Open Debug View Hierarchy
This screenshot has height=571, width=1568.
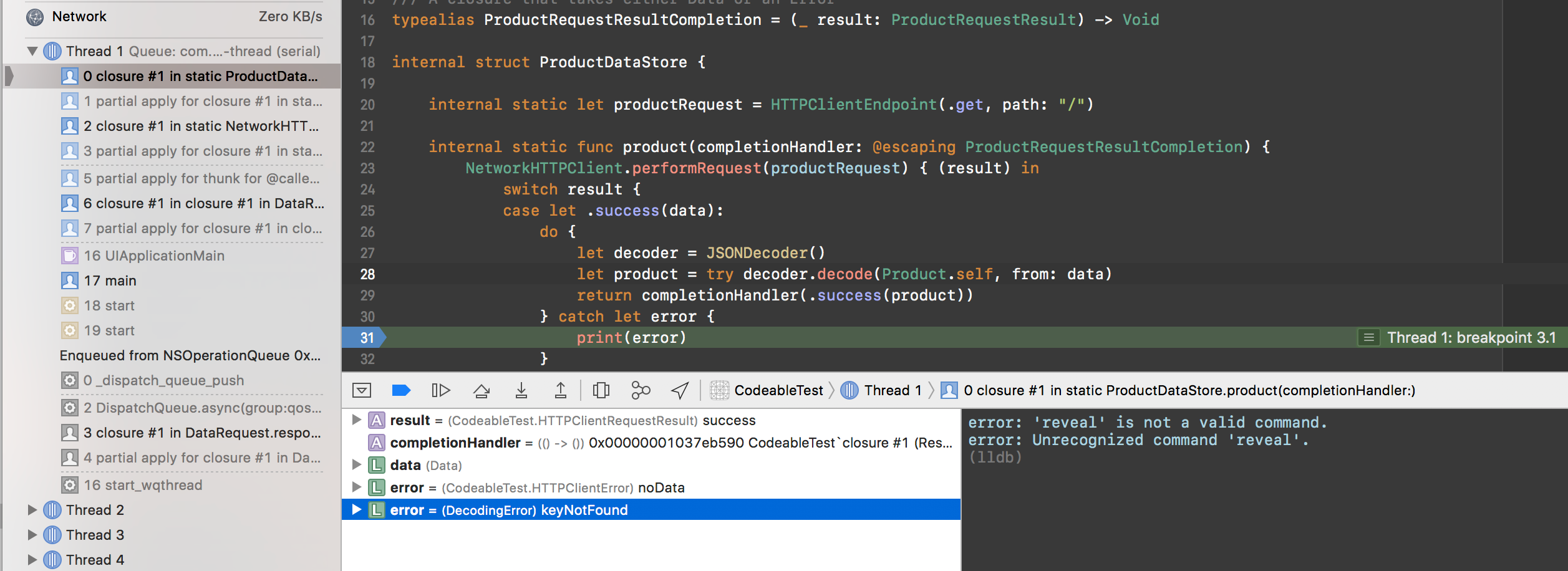pos(601,390)
